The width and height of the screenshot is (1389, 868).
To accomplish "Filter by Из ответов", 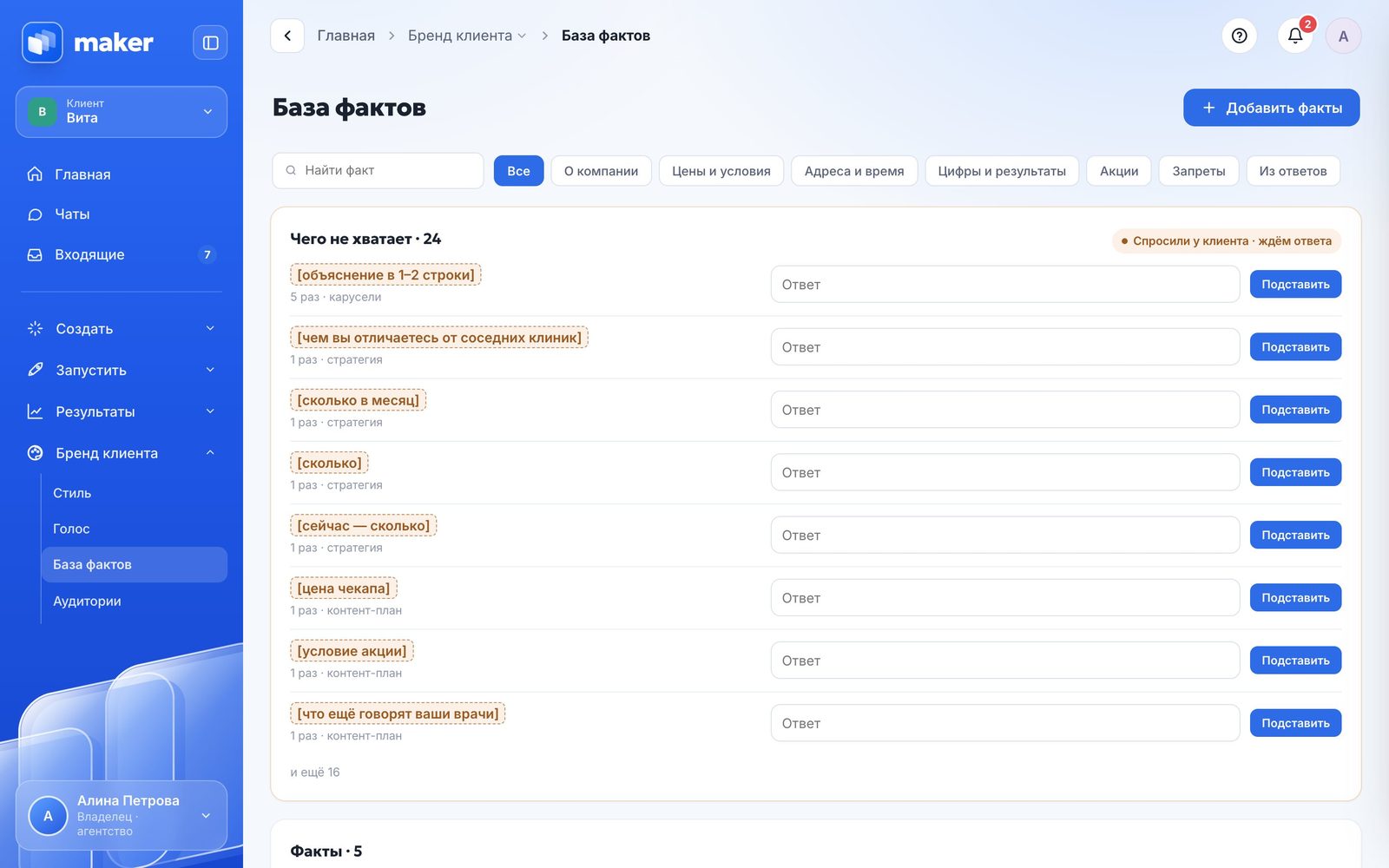I will pyautogui.click(x=1294, y=171).
